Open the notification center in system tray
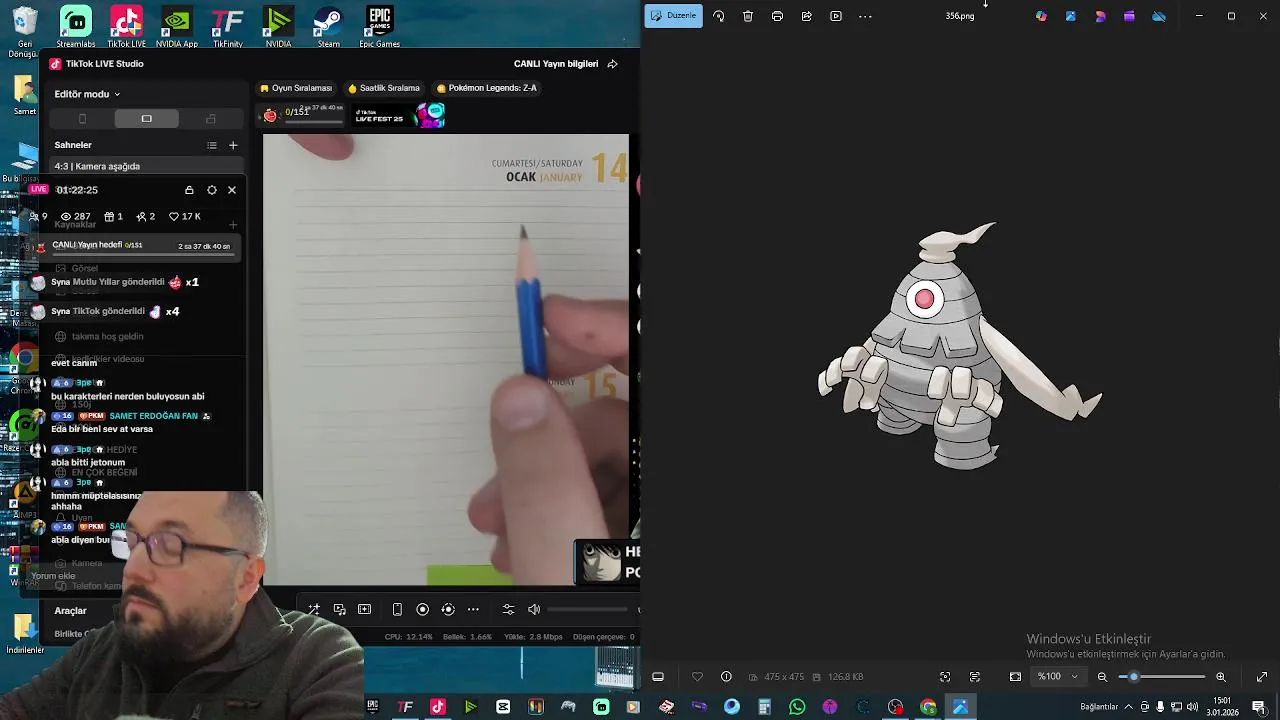The height and width of the screenshot is (720, 1280). click(1258, 707)
